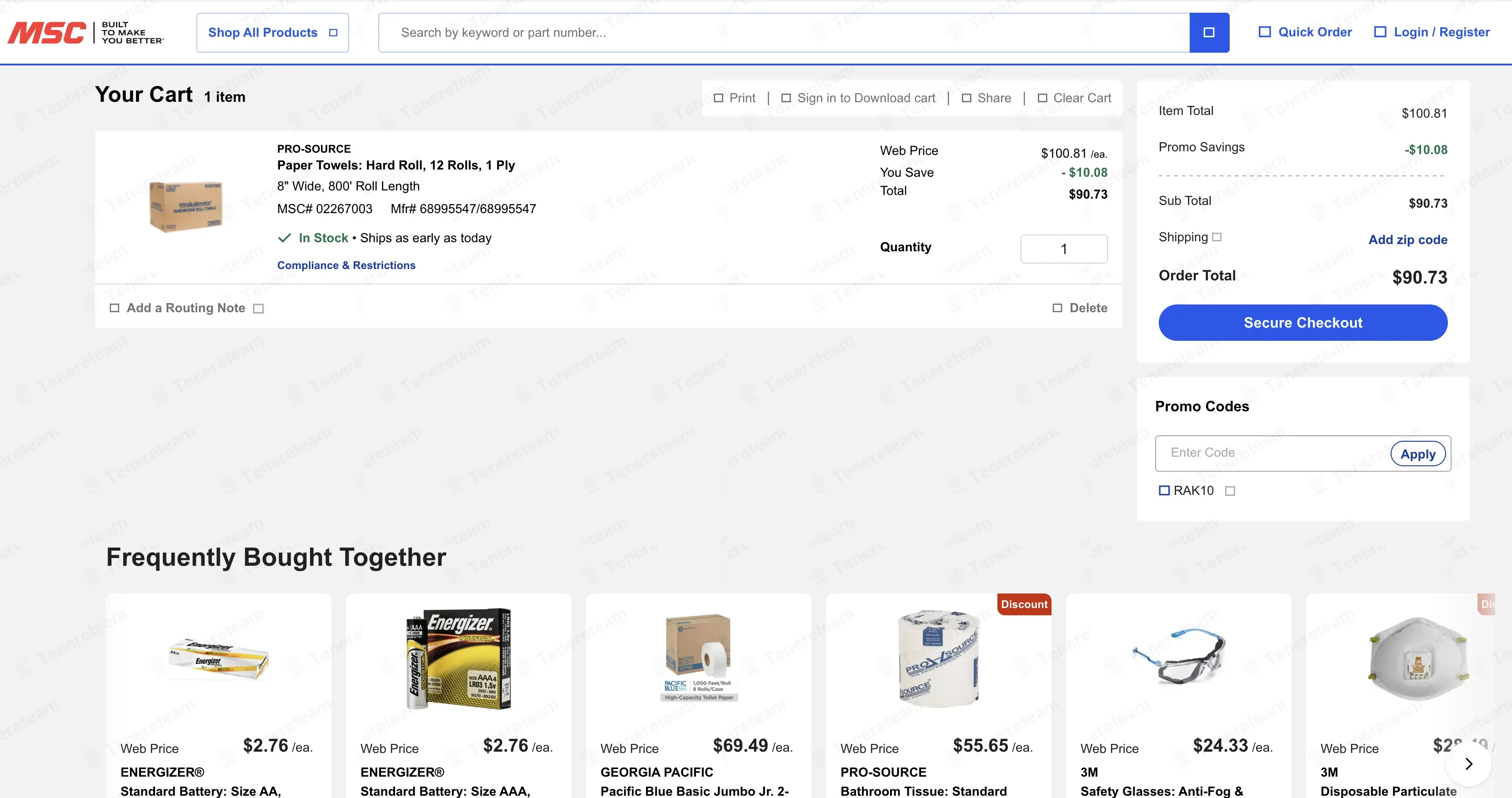Viewport: 1512px width, 798px height.
Task: Open 3M disposable respirator image
Action: point(1418,658)
